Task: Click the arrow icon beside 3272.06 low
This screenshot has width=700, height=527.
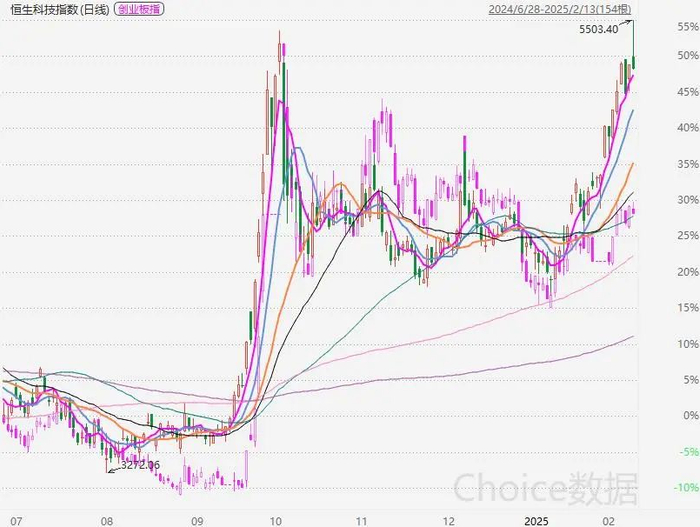Action: tap(114, 469)
